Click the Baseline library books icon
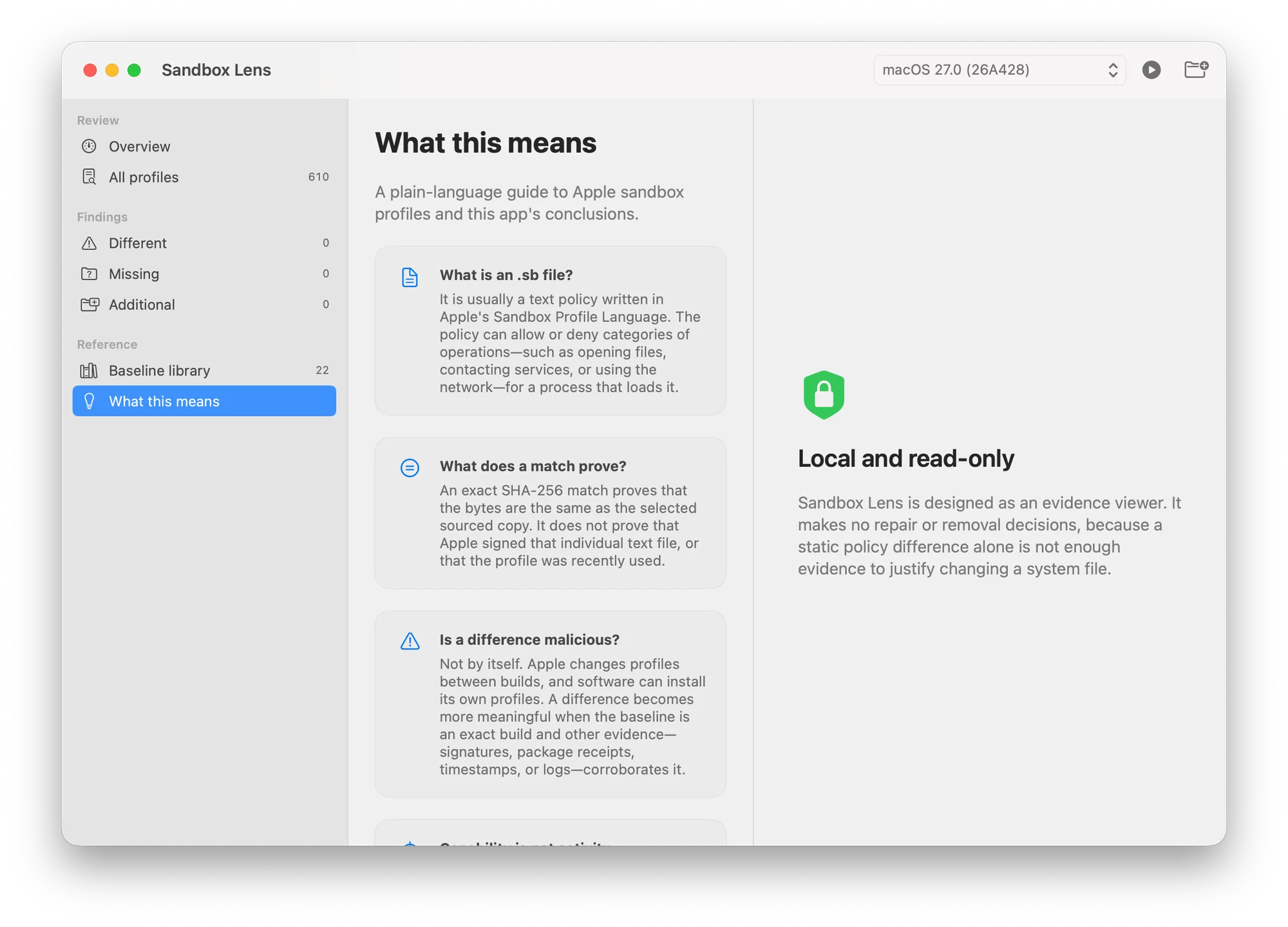This screenshot has height=927, width=1288. [x=89, y=370]
